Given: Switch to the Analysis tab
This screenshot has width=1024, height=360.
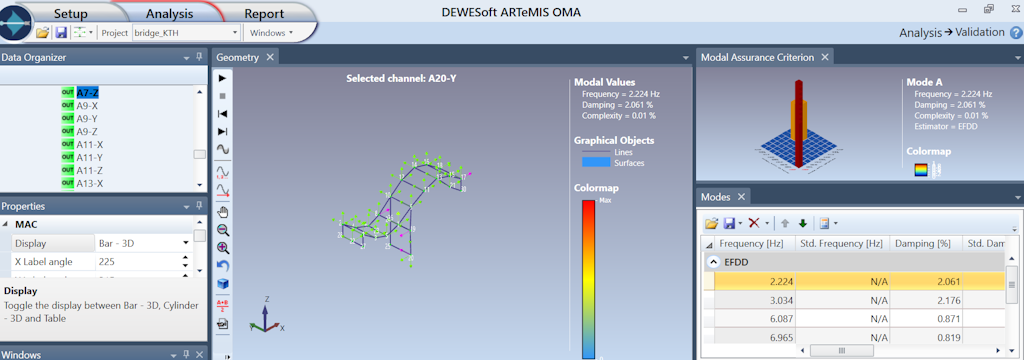Looking at the screenshot, I should point(169,13).
